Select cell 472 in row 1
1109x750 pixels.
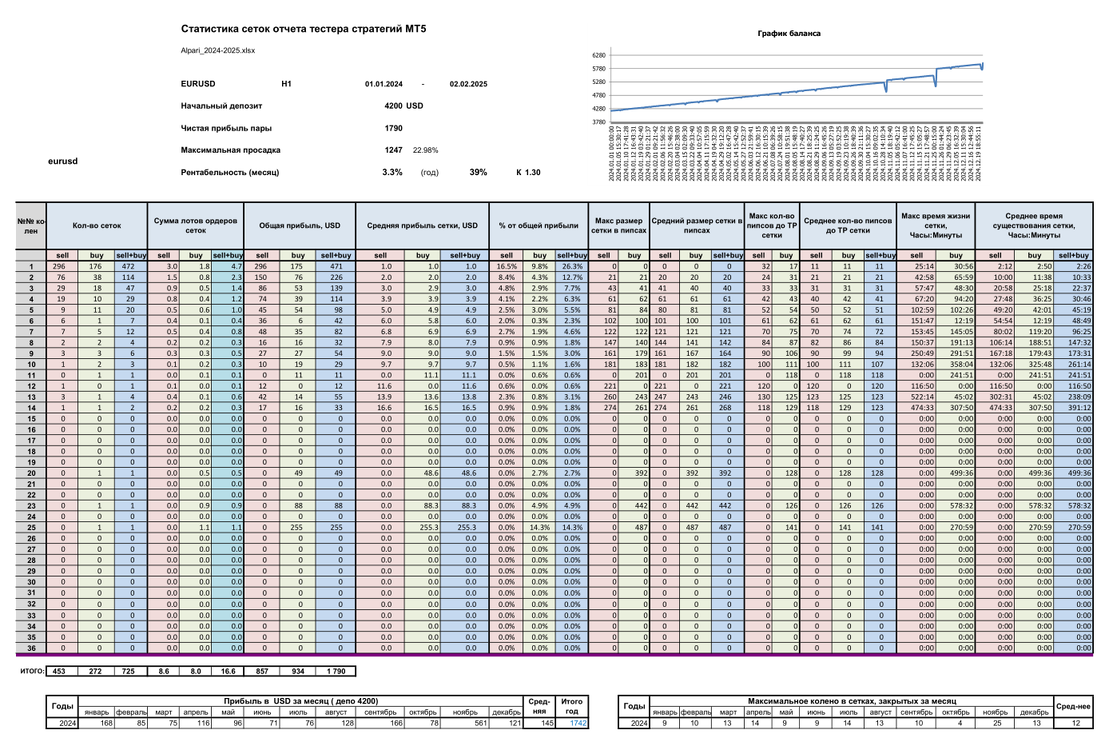[131, 267]
